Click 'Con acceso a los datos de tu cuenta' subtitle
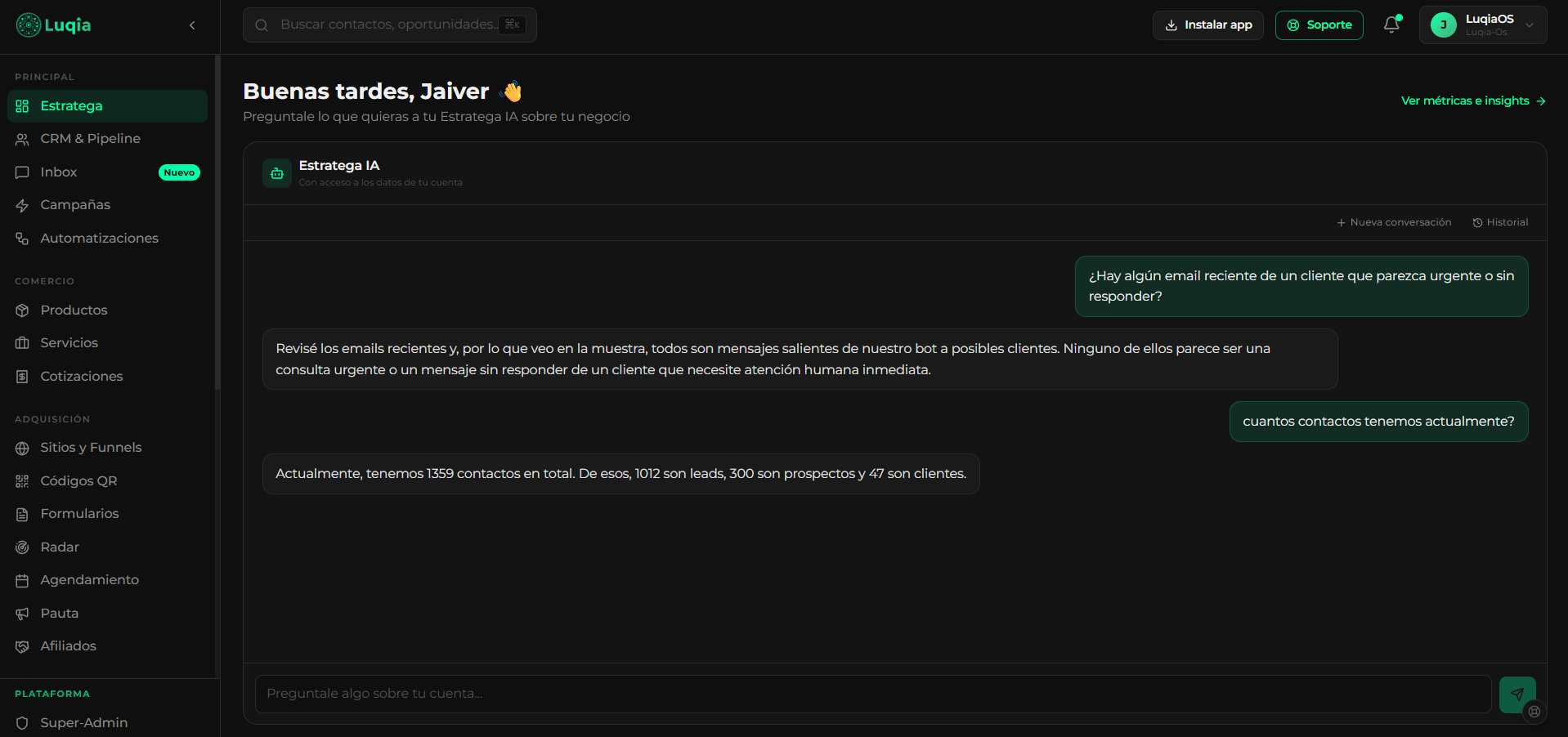 [381, 182]
